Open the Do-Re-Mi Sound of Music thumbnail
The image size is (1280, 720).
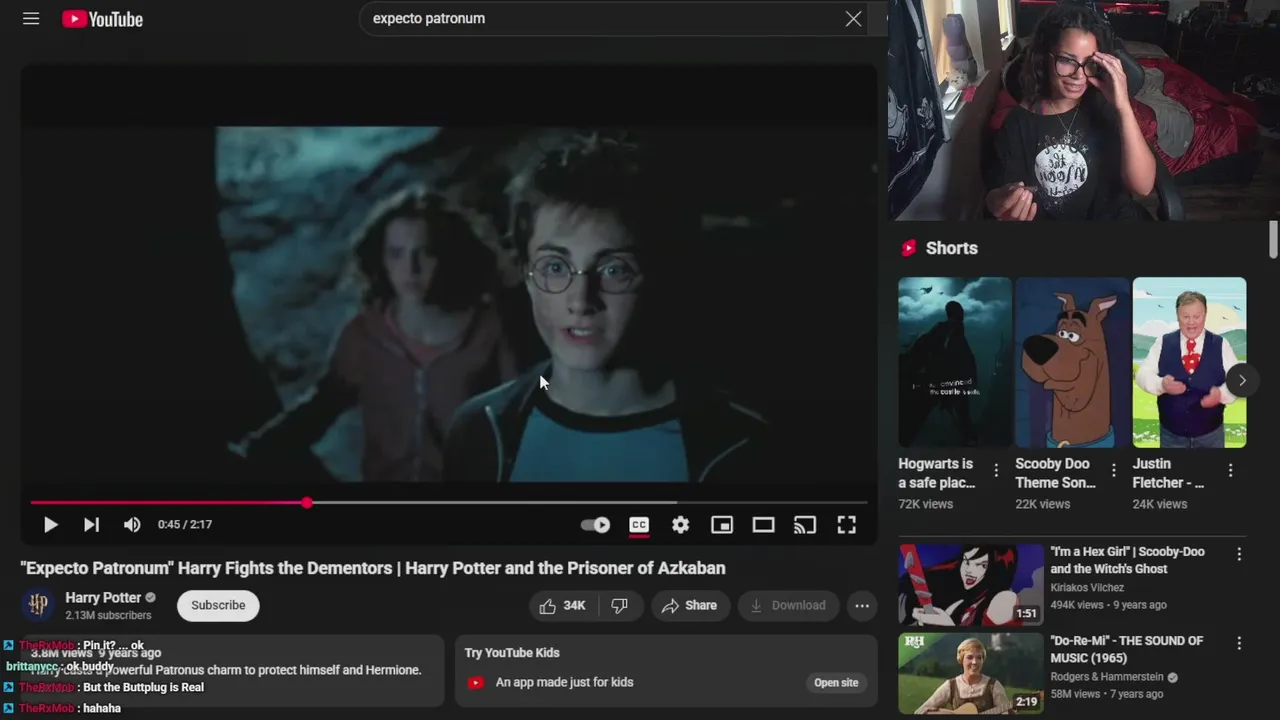click(970, 673)
